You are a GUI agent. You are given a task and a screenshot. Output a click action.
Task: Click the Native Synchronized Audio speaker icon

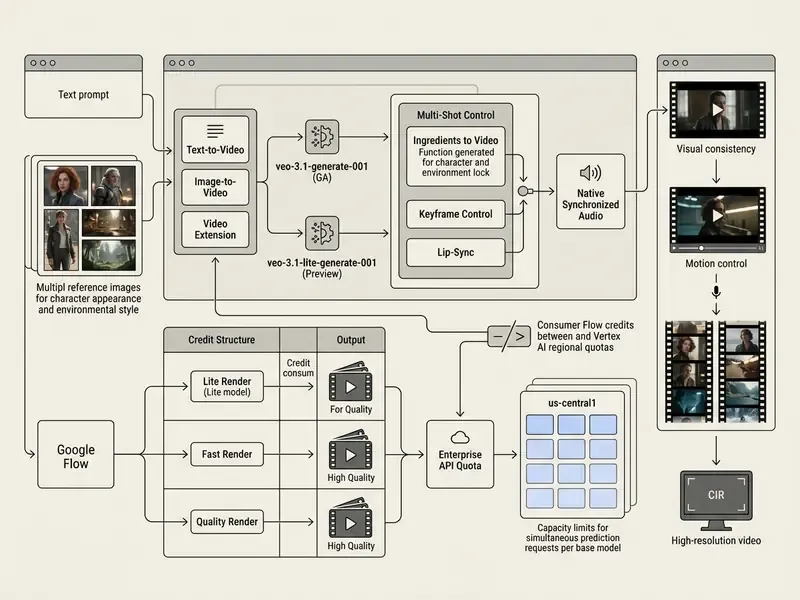tap(590, 173)
